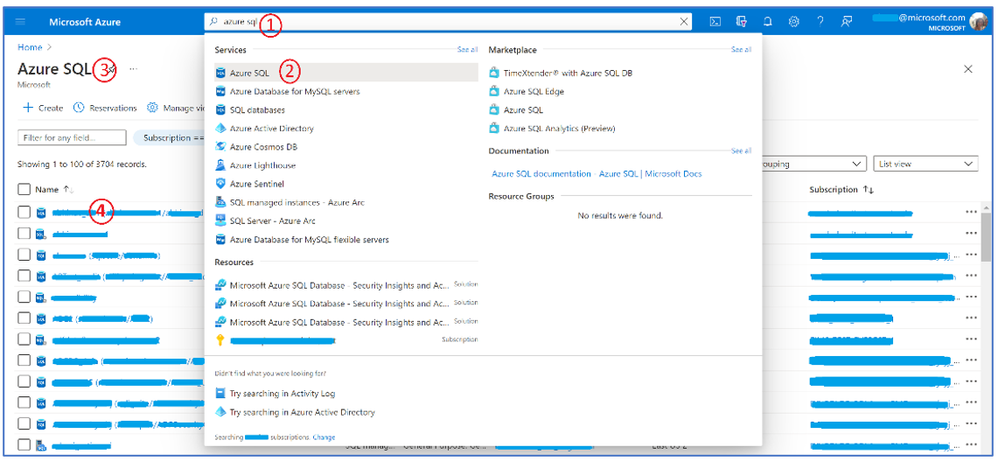Open the Manage view menu

(175, 108)
